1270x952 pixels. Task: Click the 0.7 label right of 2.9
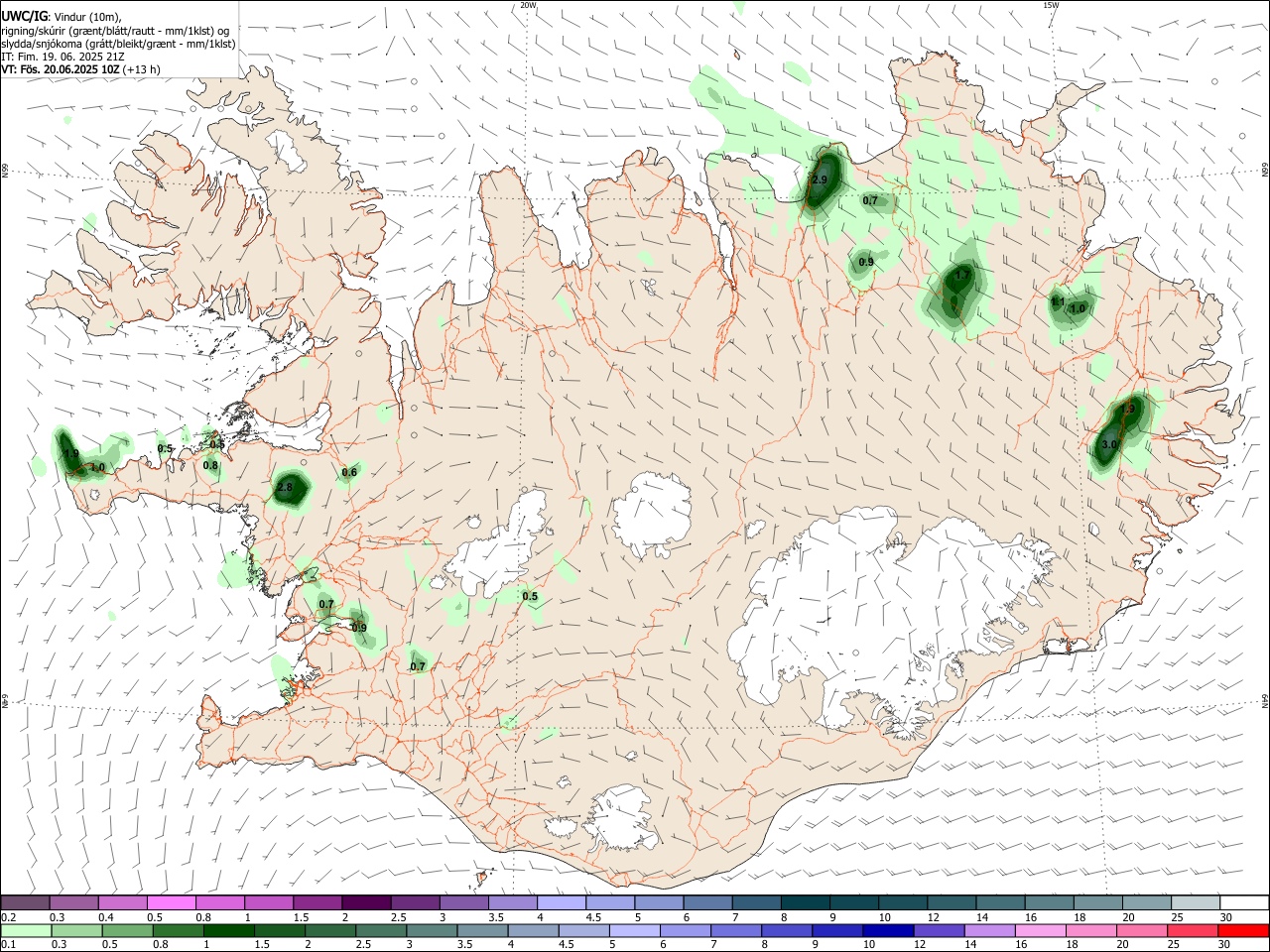coord(870,201)
